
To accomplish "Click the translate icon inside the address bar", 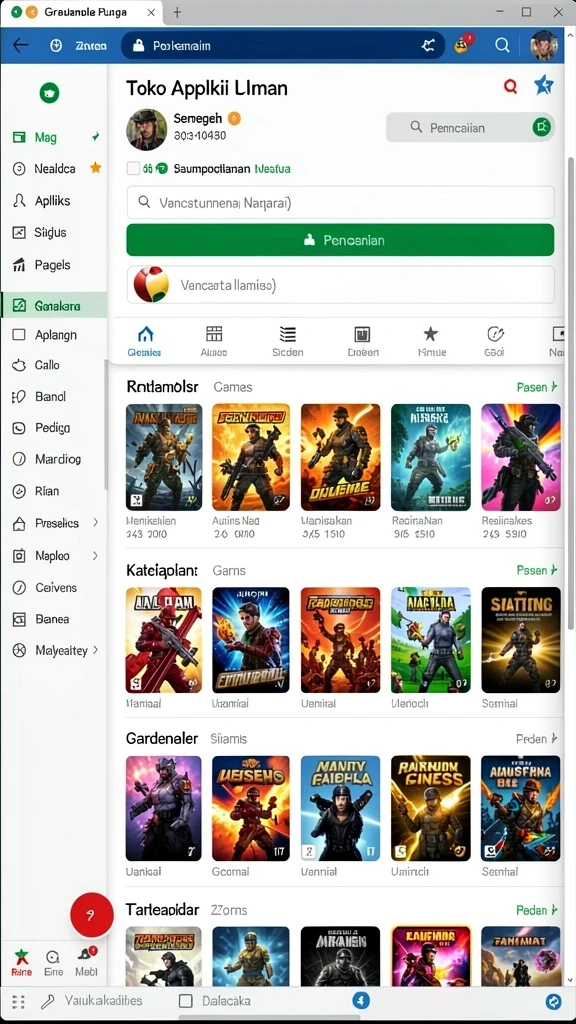I will [428, 46].
